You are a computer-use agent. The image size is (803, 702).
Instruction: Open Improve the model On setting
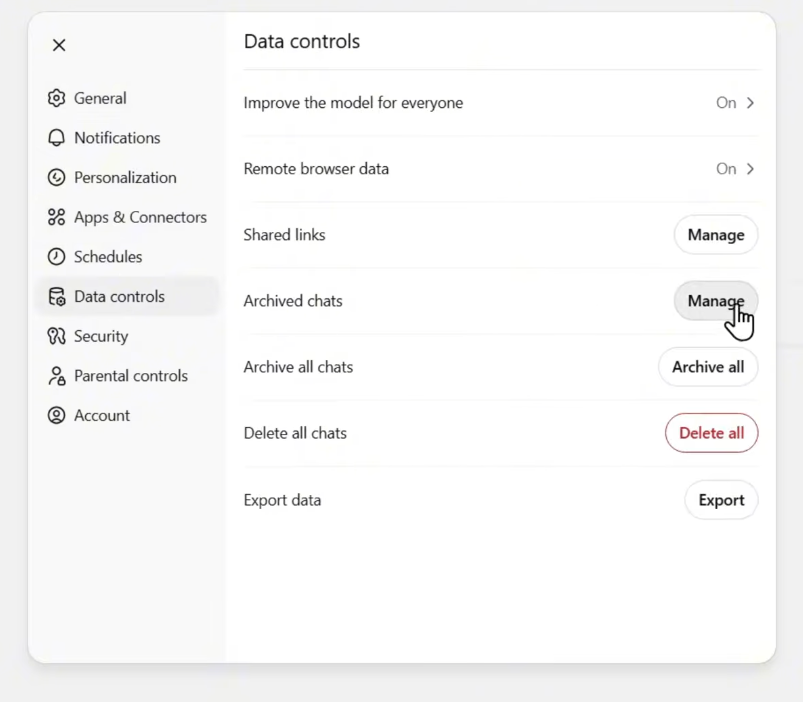pos(726,103)
